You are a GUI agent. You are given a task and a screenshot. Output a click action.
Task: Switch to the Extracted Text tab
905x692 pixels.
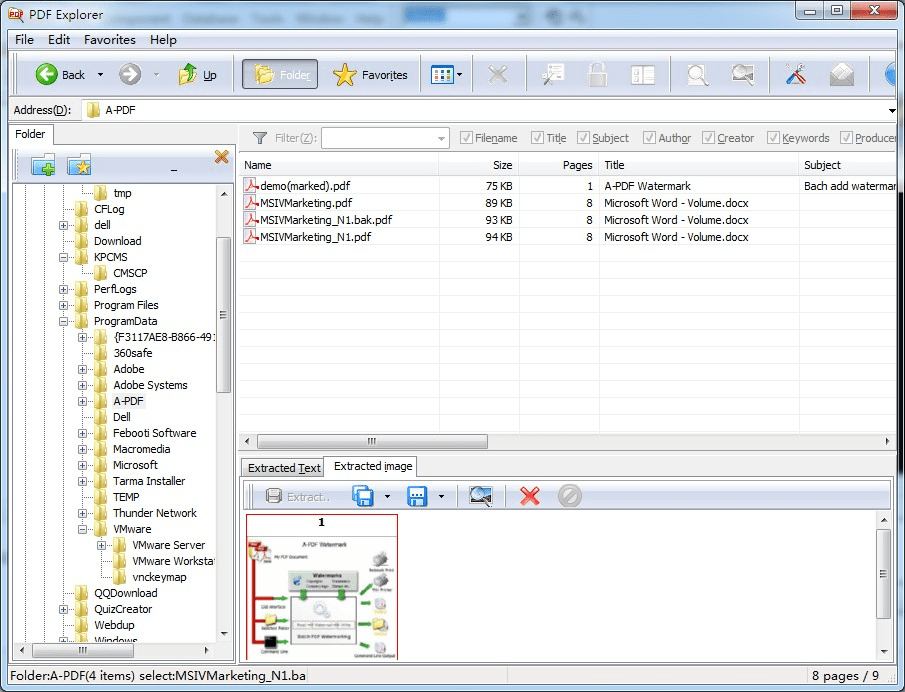click(283, 467)
